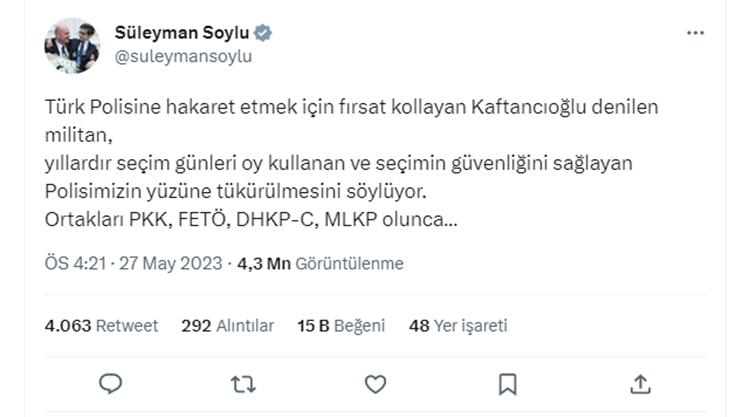Viewport: 750px width, 417px height.
Task: Open the 292 Alıntılar quotes list
Action: 228,325
